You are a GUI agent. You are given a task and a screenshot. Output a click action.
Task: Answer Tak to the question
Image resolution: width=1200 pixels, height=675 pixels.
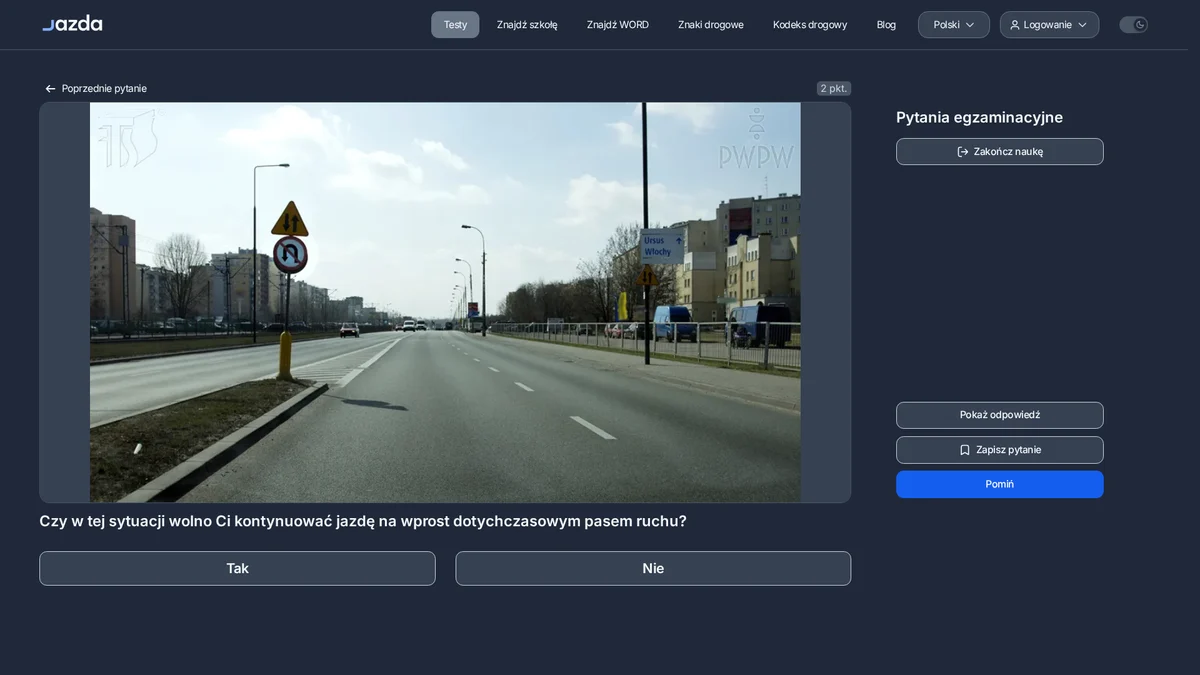[237, 569]
